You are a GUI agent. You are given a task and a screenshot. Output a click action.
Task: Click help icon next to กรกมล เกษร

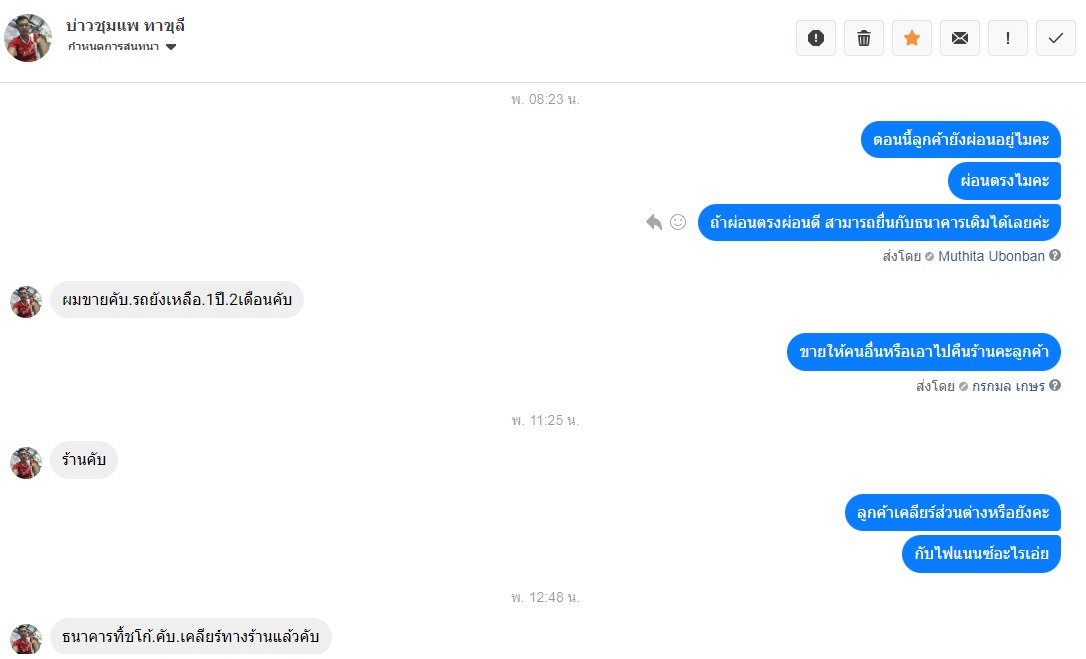point(1055,385)
